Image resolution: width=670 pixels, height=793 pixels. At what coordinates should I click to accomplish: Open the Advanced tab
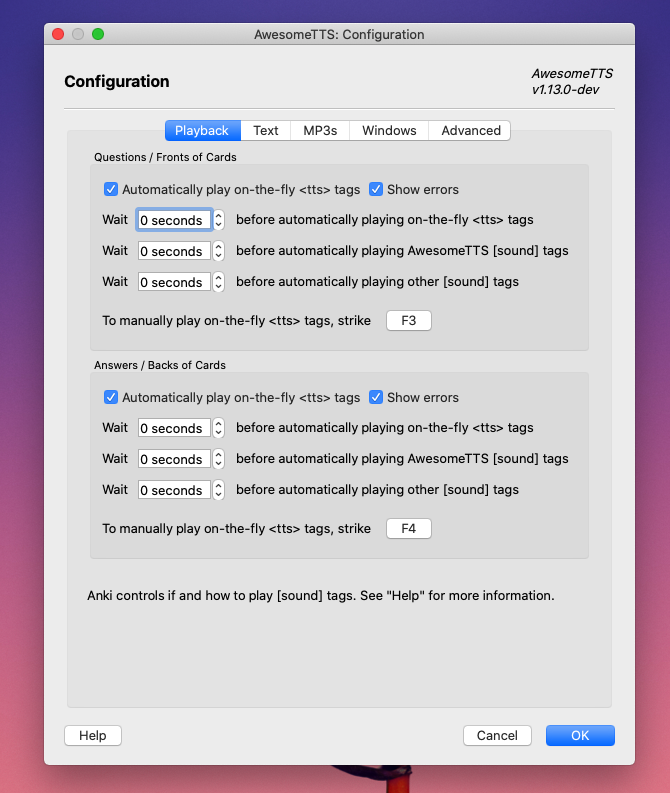[x=470, y=130]
